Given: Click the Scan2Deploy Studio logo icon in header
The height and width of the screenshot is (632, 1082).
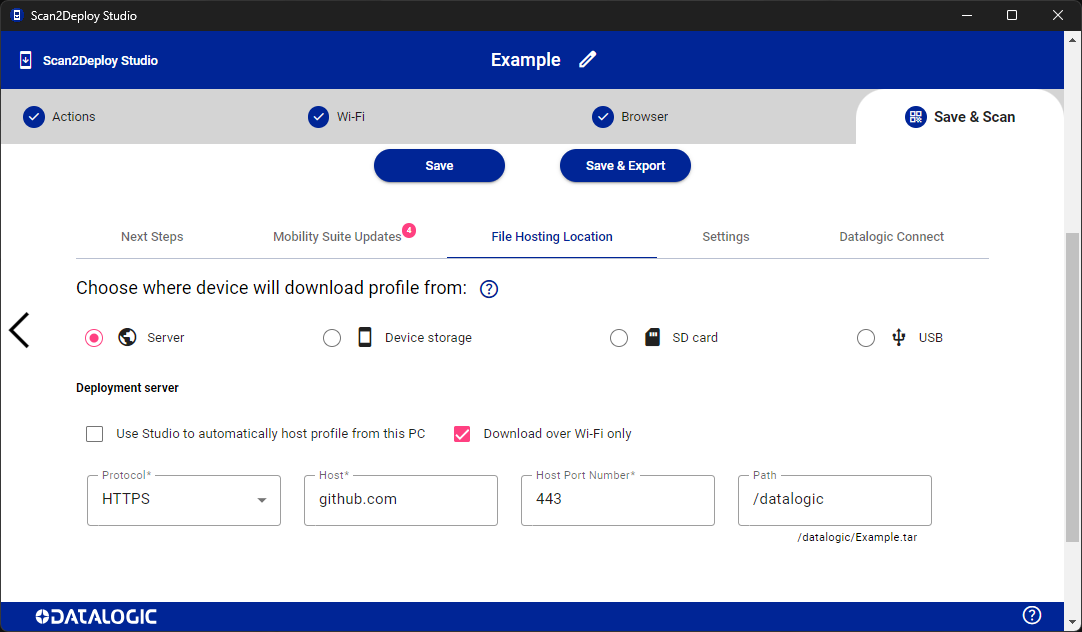Looking at the screenshot, I should pyautogui.click(x=26, y=60).
